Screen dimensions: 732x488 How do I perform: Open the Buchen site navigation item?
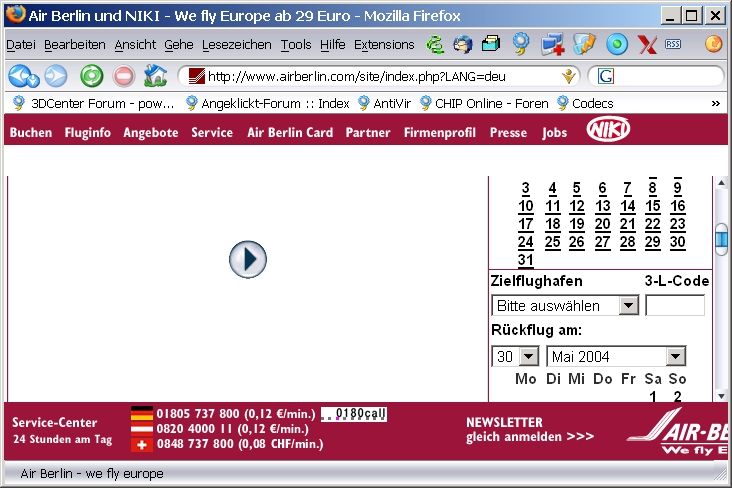tap(31, 133)
